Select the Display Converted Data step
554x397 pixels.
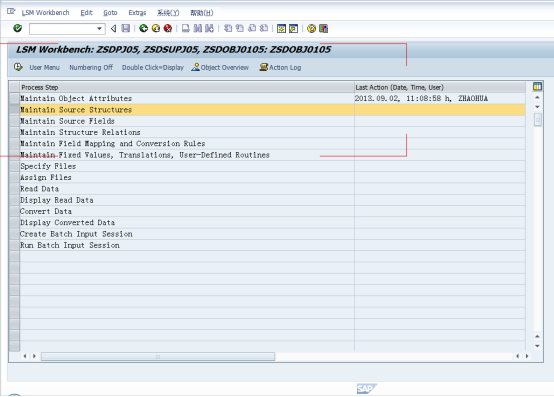[187, 223]
